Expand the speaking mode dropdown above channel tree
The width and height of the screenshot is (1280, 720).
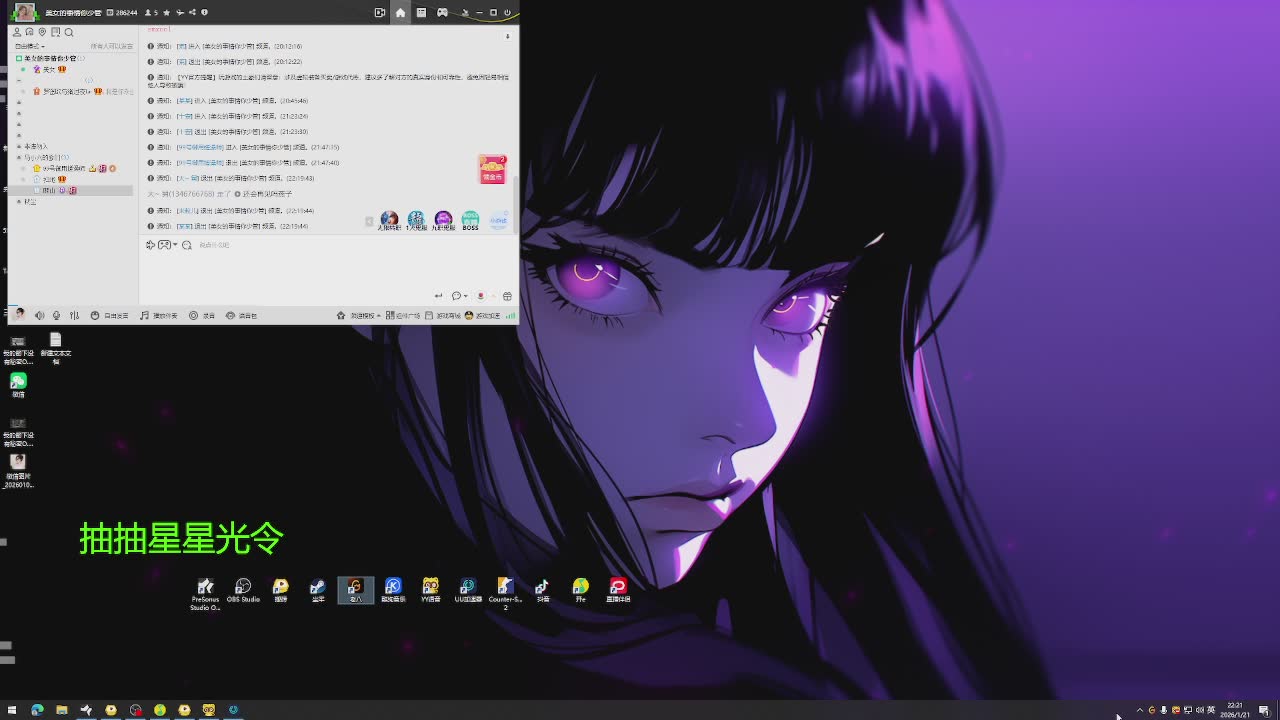pyautogui.click(x=28, y=46)
